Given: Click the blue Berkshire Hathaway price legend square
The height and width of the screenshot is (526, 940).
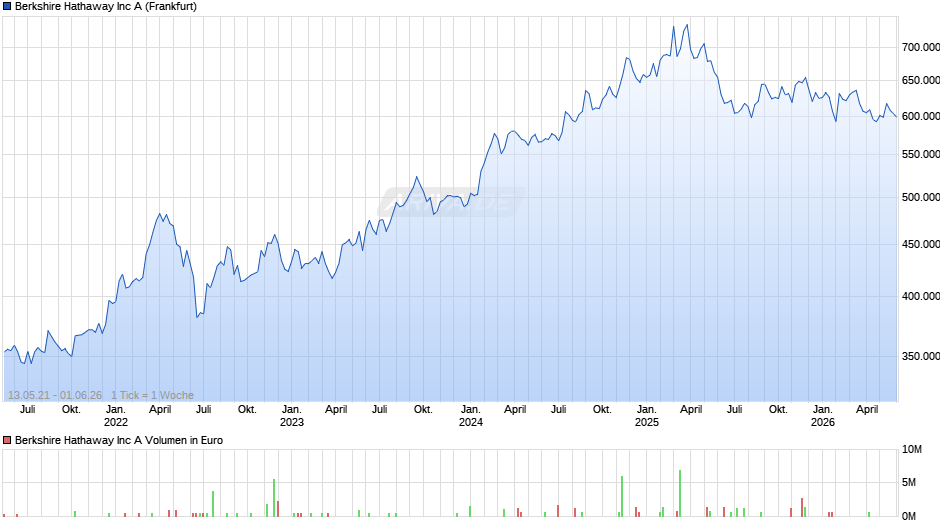Looking at the screenshot, I should pyautogui.click(x=7, y=7).
